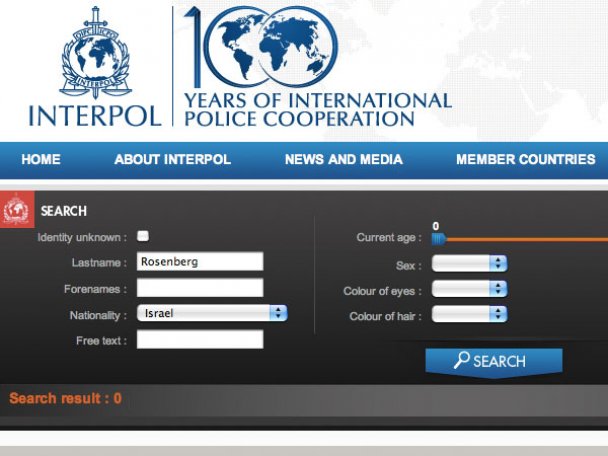Open the Colour of eyes dropdown

tap(469, 289)
